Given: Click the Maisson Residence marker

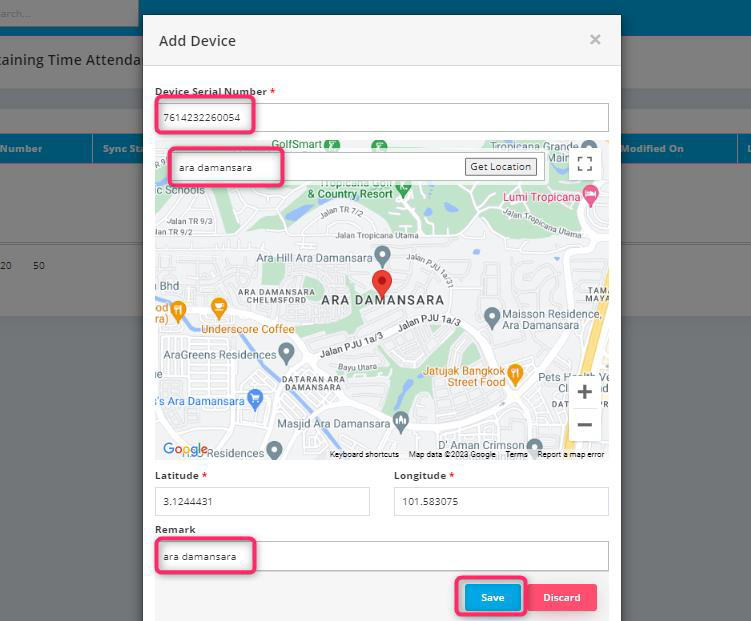Looking at the screenshot, I should click(492, 318).
